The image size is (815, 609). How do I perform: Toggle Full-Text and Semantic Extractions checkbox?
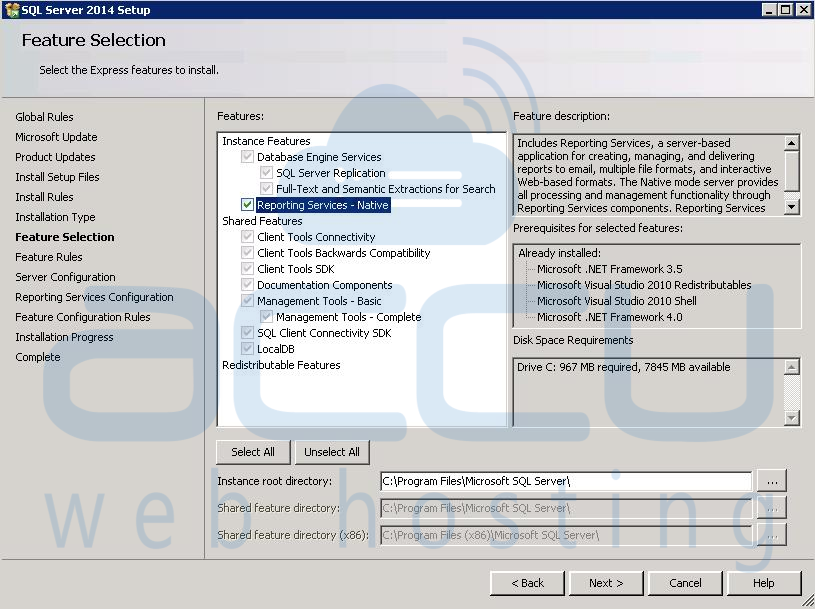tap(267, 189)
